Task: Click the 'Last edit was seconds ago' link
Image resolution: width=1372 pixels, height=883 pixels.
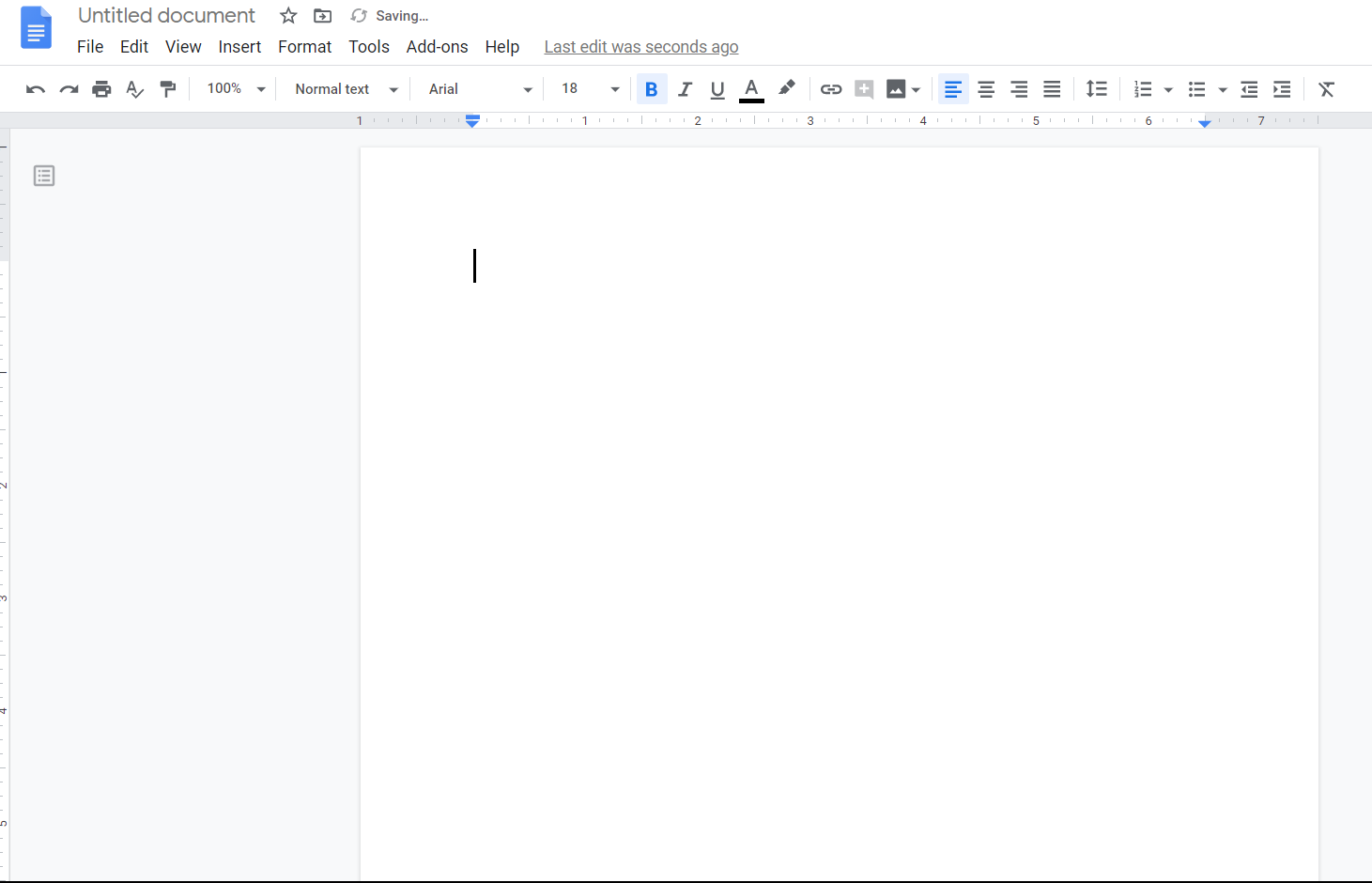Action: tap(641, 47)
